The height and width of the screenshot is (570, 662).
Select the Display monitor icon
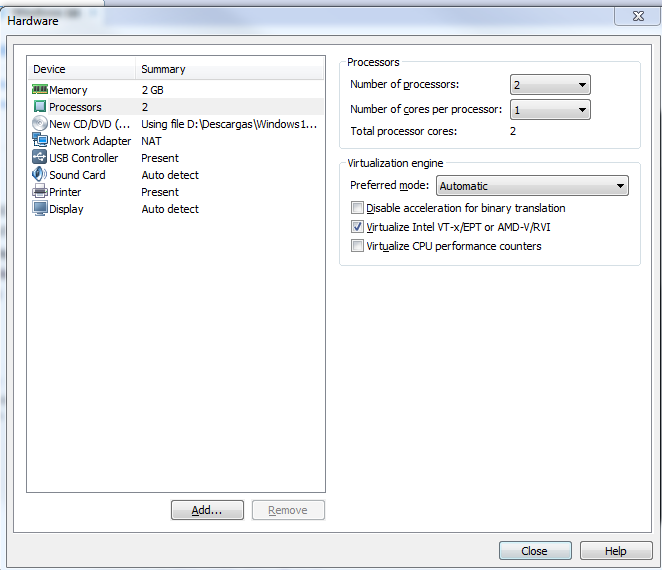[x=40, y=209]
